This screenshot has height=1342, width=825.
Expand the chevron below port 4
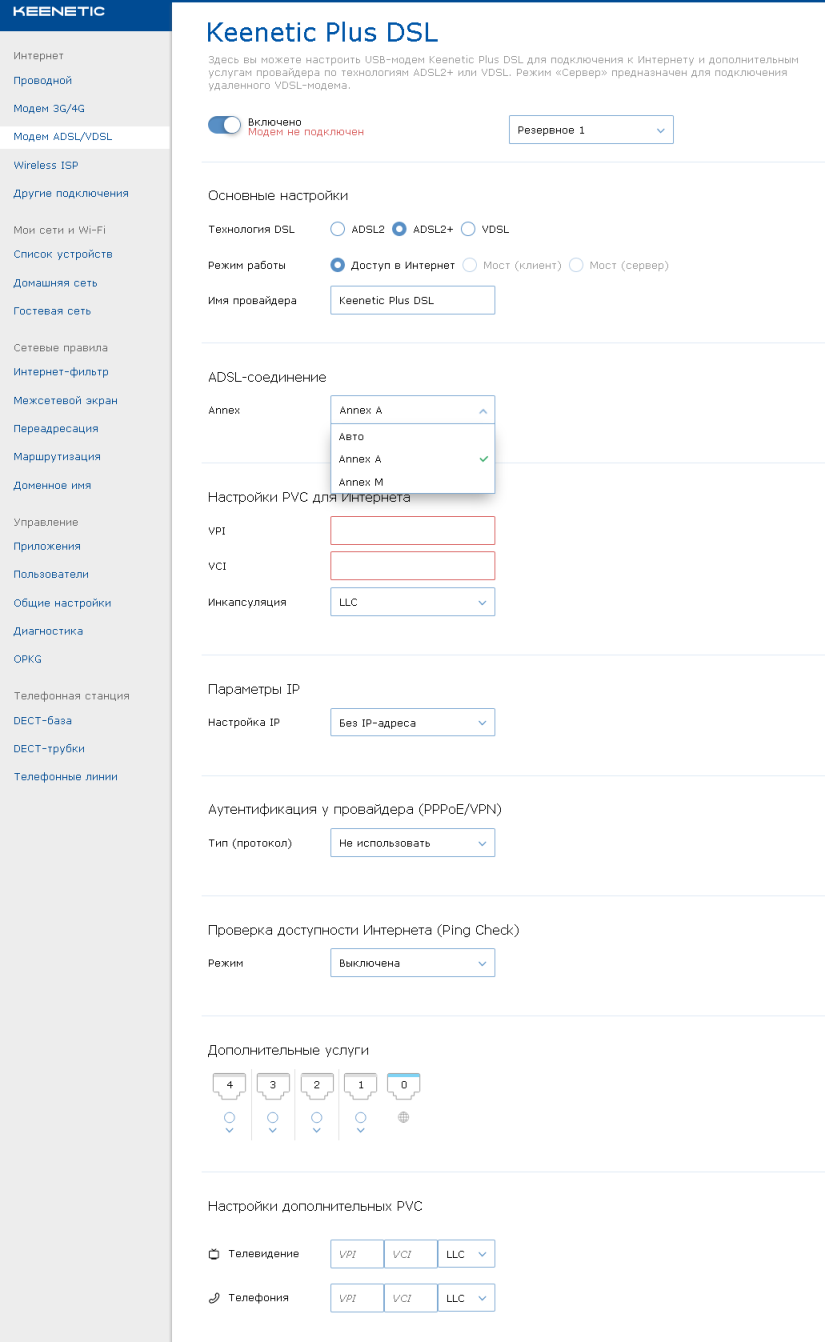(229, 1131)
